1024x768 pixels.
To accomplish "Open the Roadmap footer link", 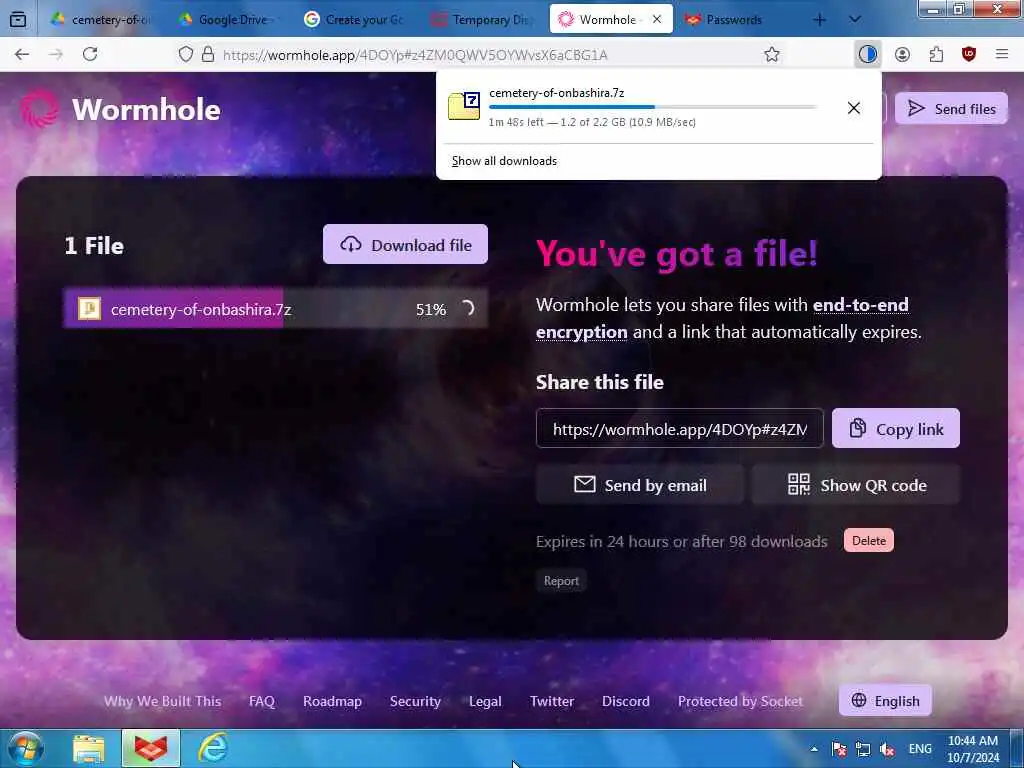I will tap(332, 701).
